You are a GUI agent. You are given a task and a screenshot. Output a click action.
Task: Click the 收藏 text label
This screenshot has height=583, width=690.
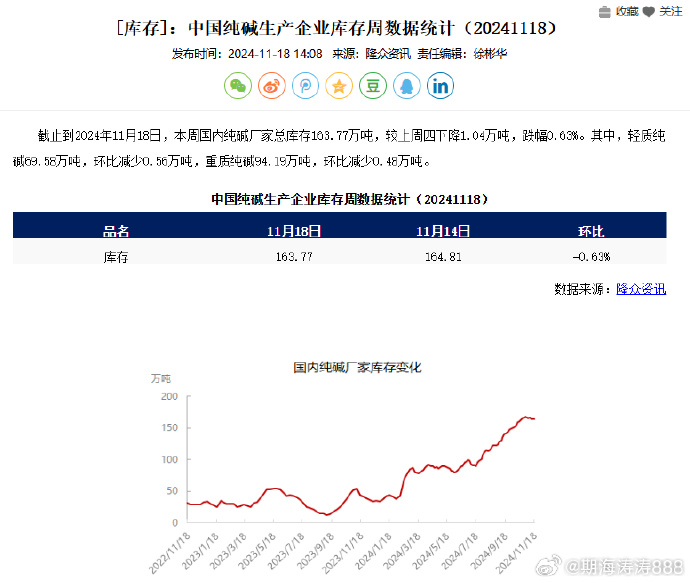pos(627,11)
